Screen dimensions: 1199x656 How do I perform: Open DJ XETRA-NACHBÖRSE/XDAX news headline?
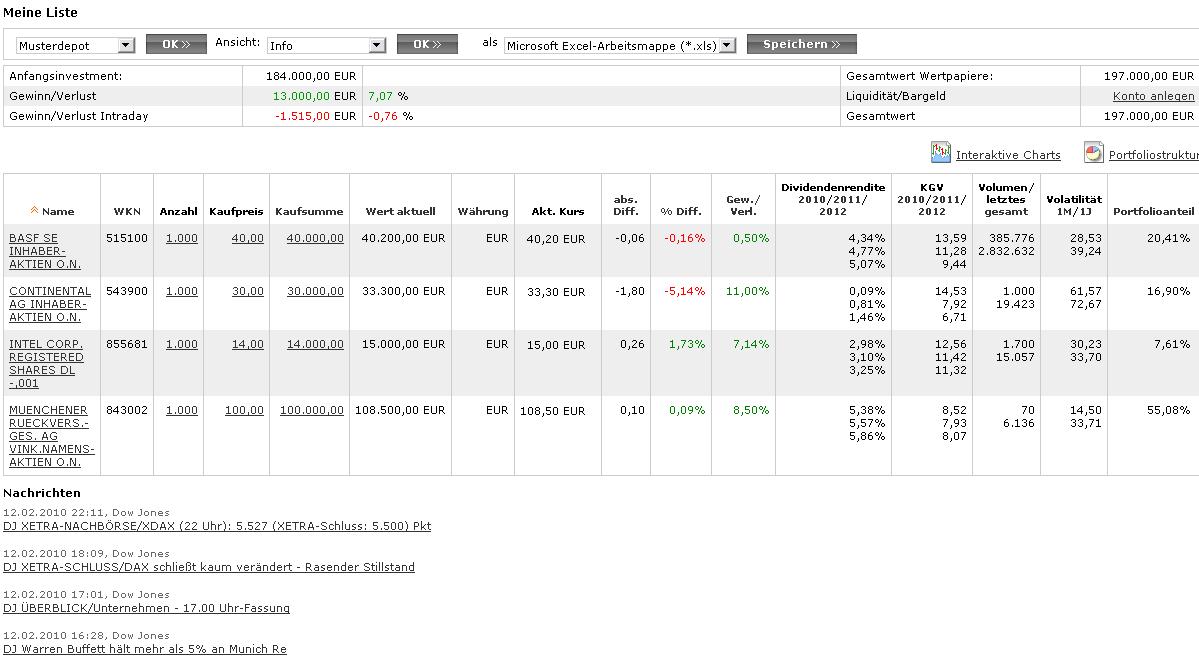(217, 526)
